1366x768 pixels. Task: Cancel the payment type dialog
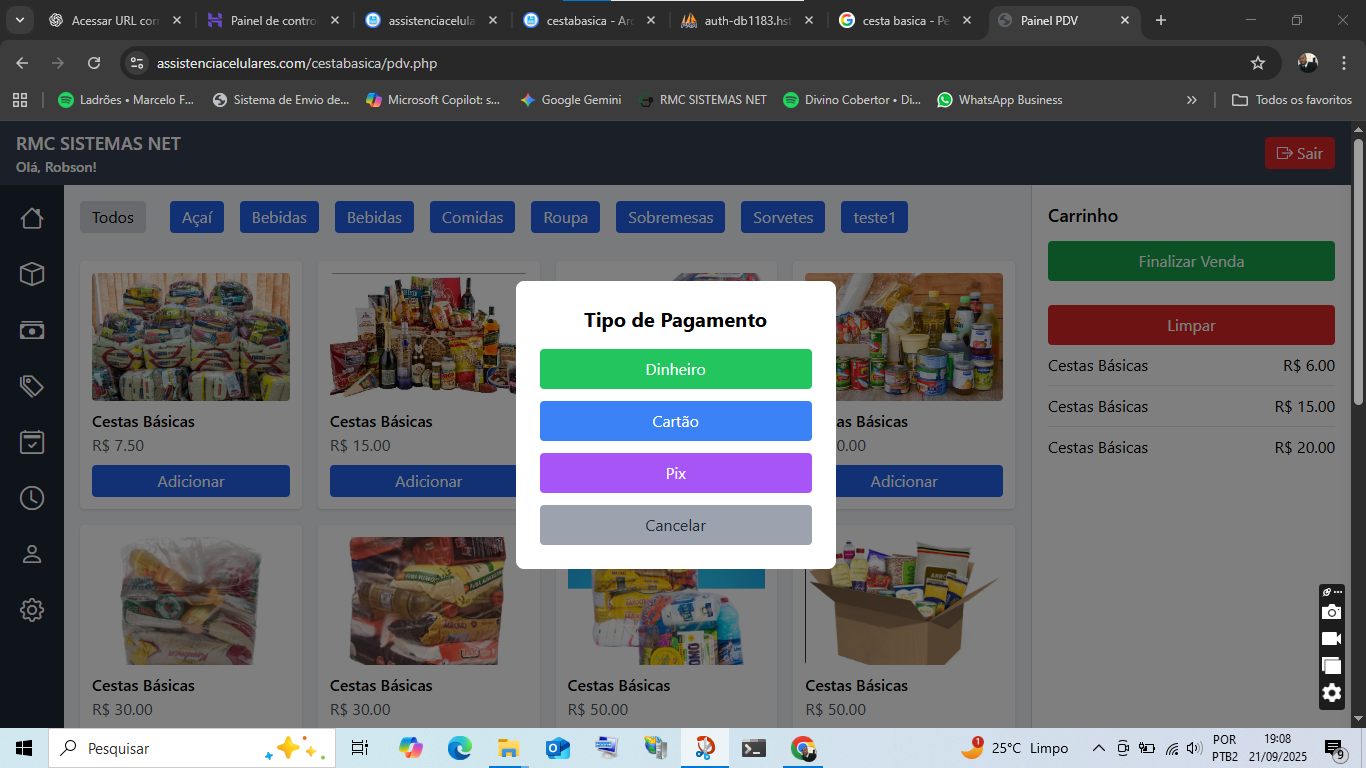coord(675,525)
